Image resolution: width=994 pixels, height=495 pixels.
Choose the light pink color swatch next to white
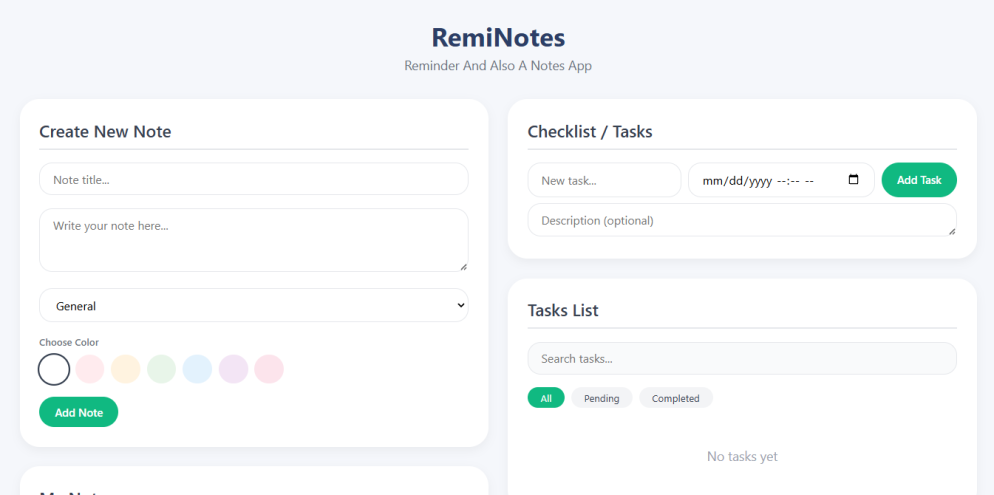89,370
